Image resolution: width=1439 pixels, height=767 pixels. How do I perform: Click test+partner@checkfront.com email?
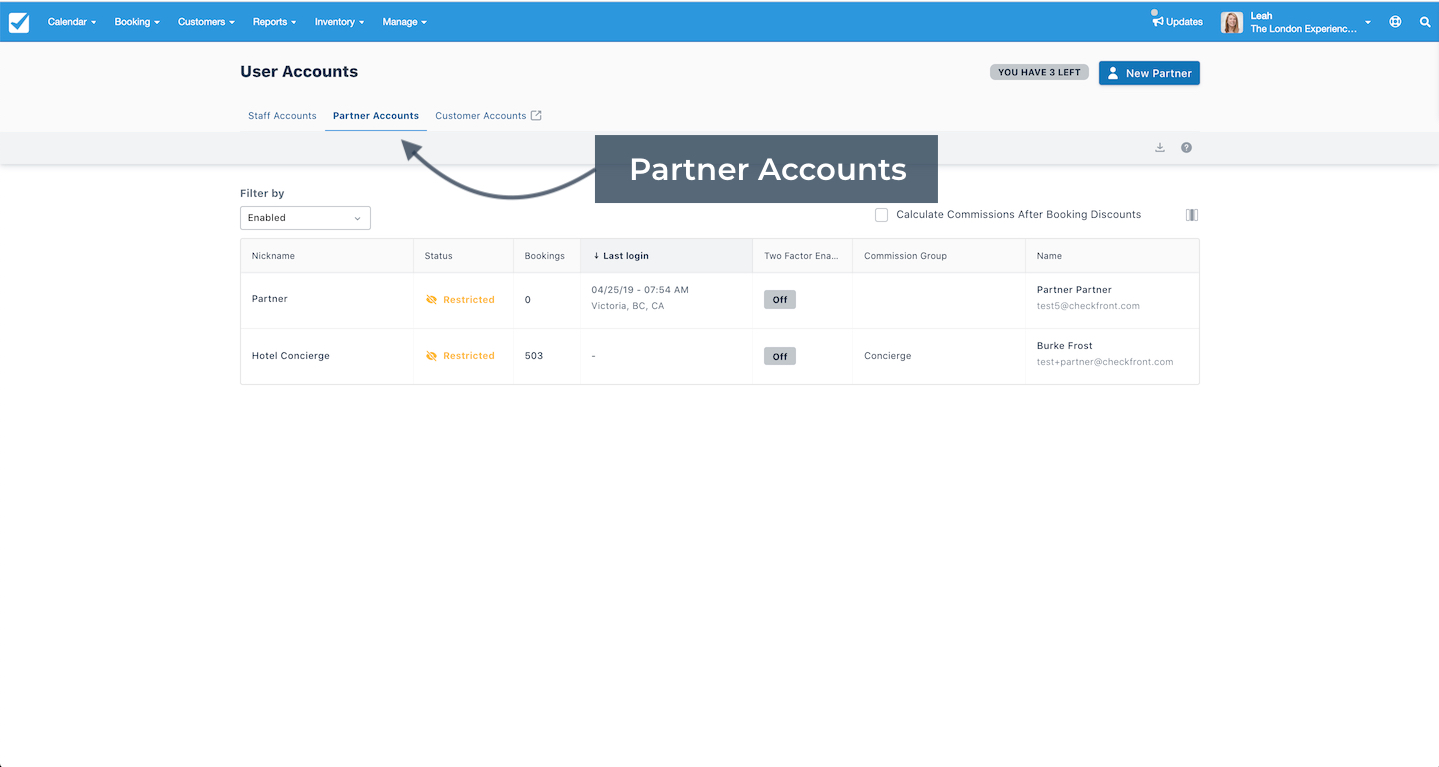(x=1105, y=362)
